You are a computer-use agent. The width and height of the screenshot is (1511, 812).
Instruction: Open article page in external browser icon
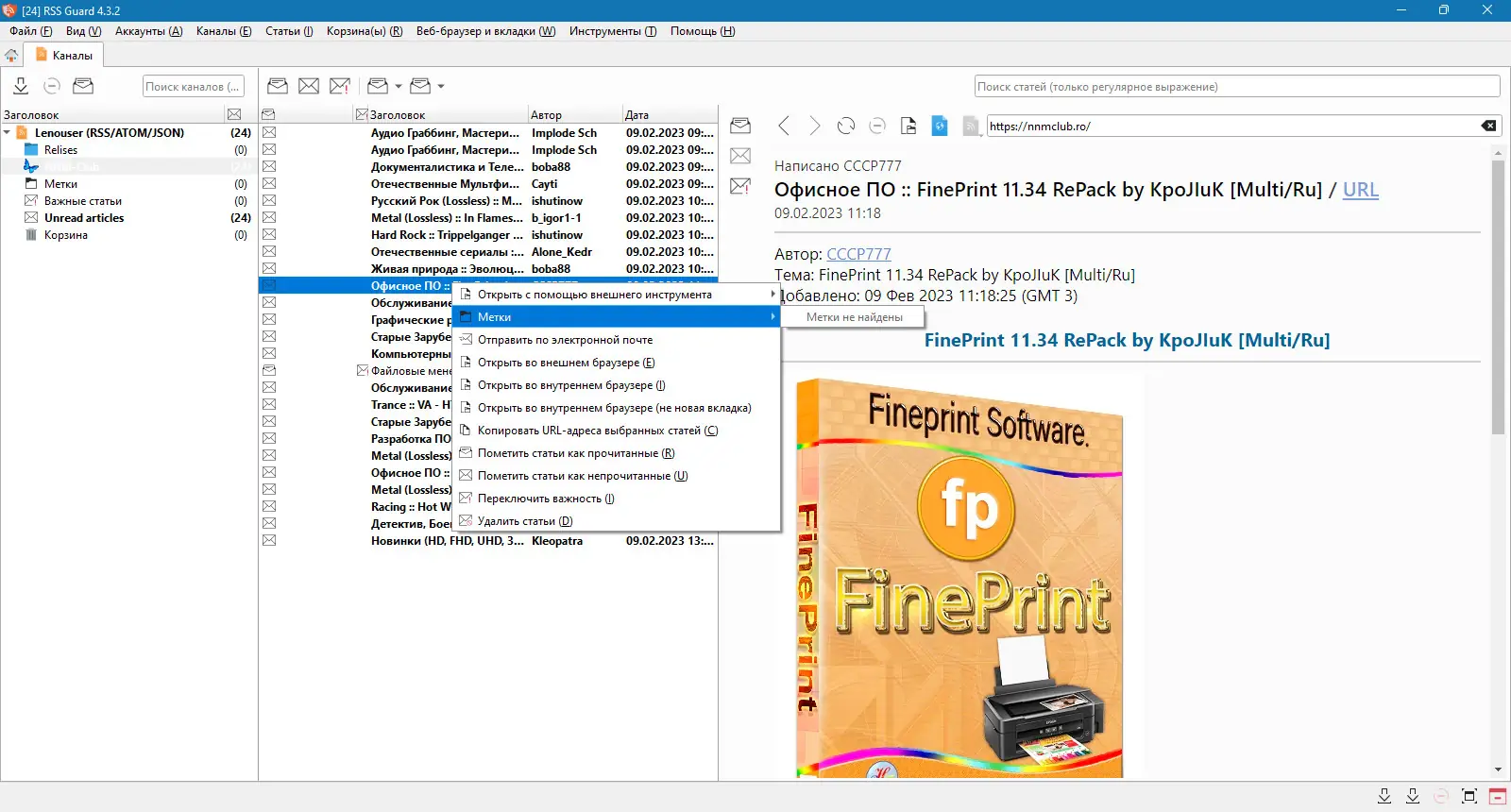(908, 126)
